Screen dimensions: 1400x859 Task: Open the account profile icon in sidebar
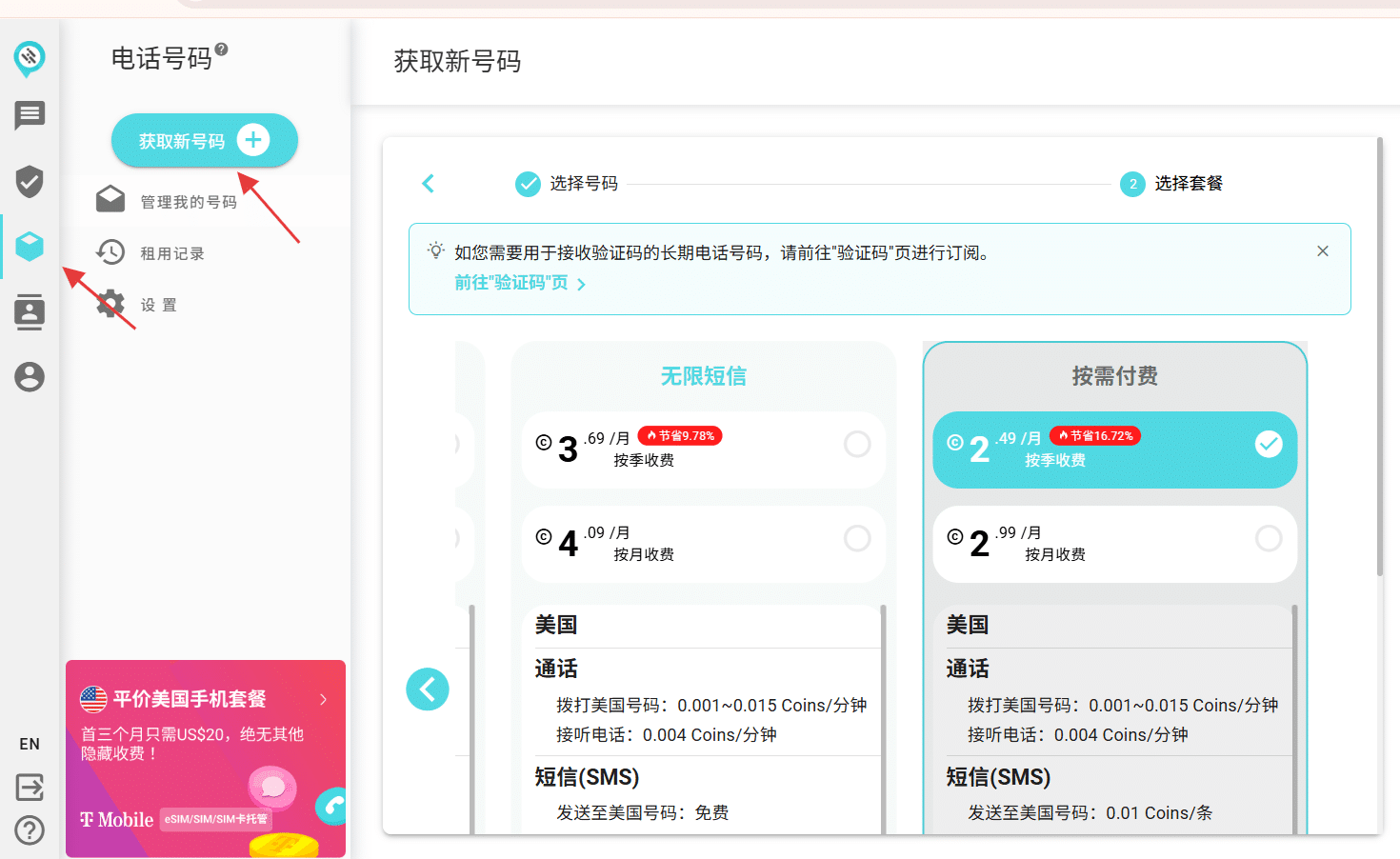click(30, 376)
